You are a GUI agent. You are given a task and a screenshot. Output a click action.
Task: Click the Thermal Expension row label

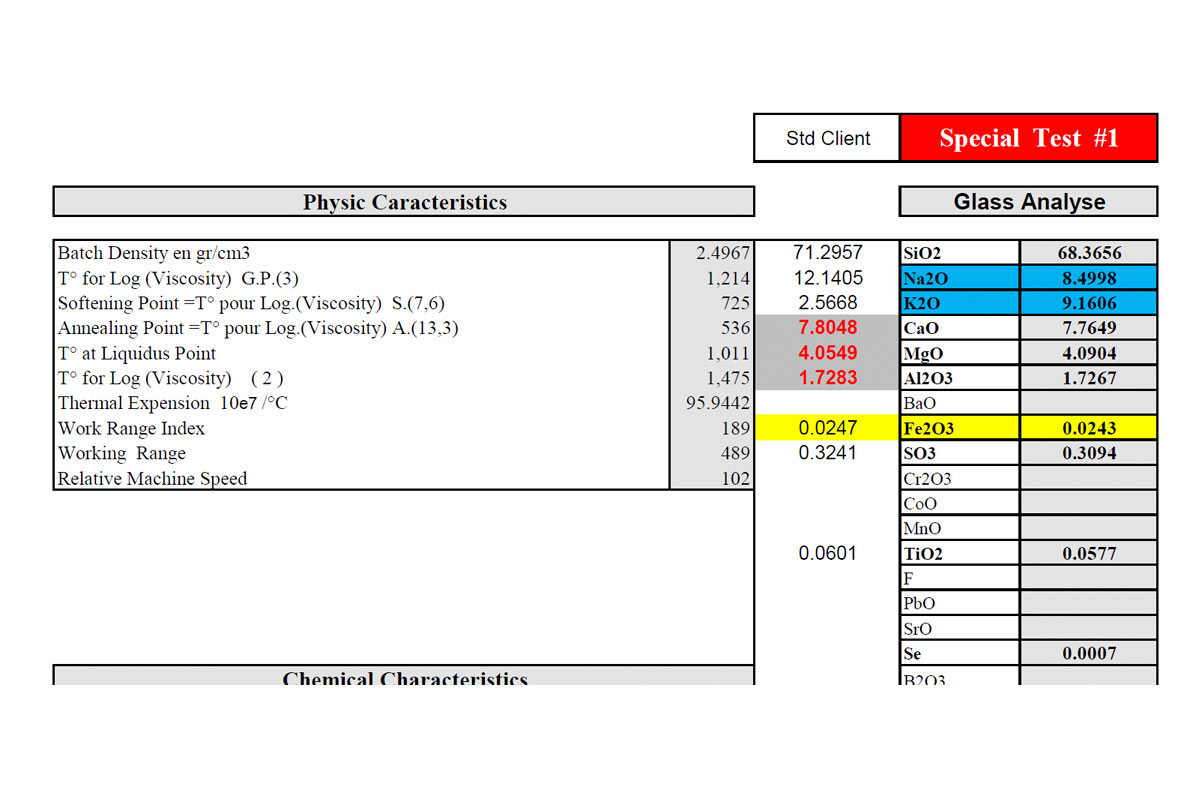(172, 403)
